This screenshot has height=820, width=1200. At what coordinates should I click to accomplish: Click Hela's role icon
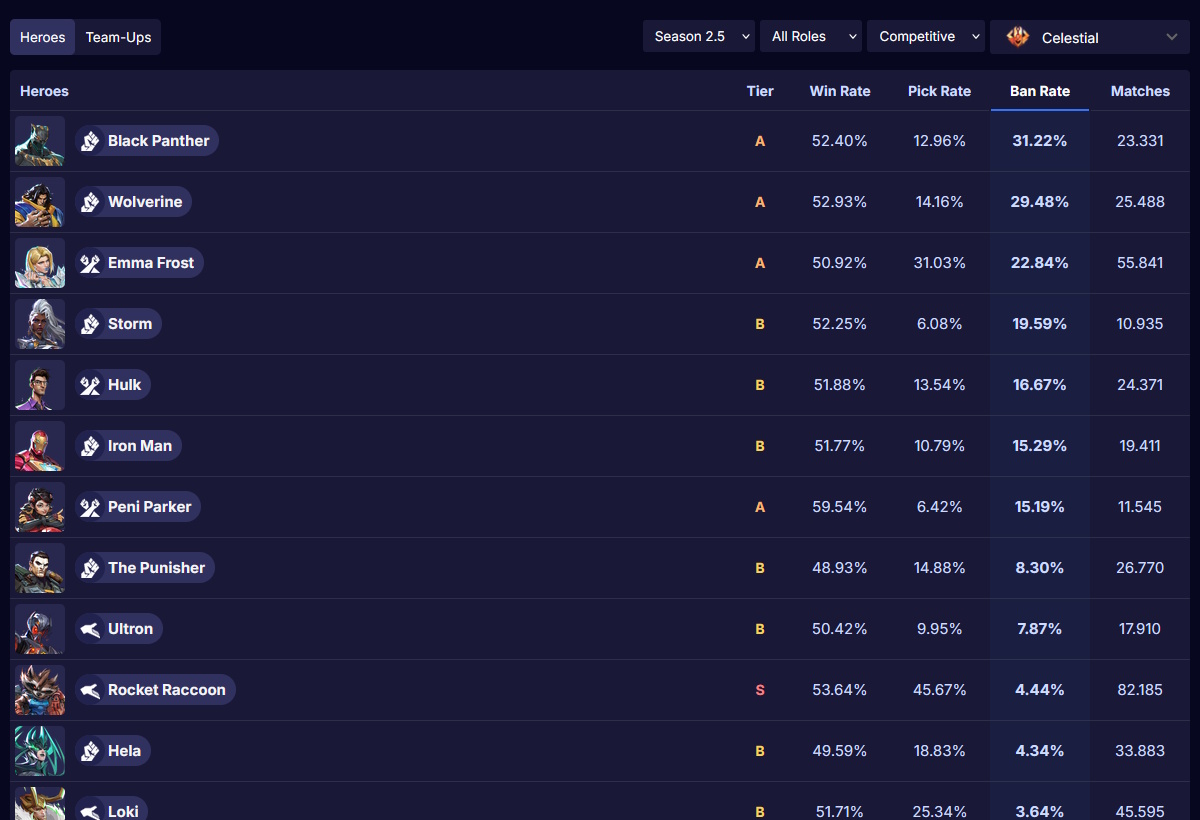91,751
